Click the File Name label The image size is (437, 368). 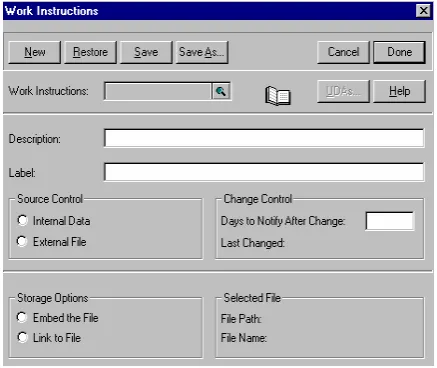click(x=244, y=338)
